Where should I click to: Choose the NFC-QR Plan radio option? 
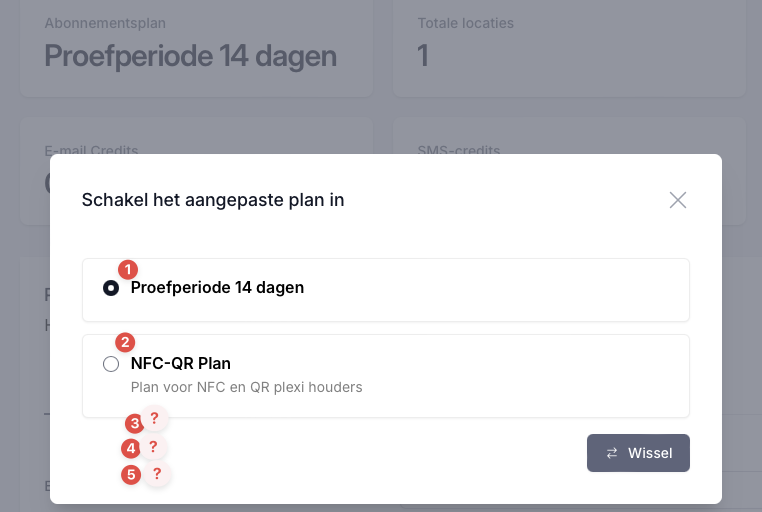(111, 364)
